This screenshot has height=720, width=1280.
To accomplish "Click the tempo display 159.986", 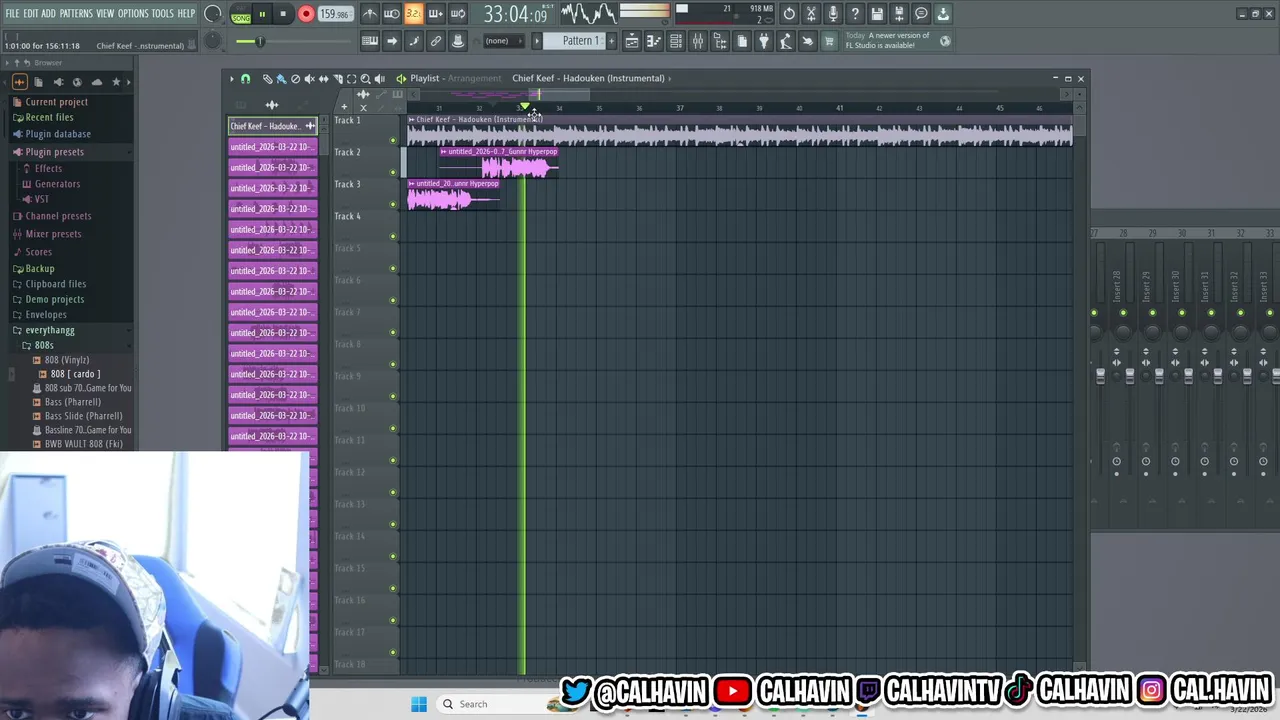I will [334, 14].
